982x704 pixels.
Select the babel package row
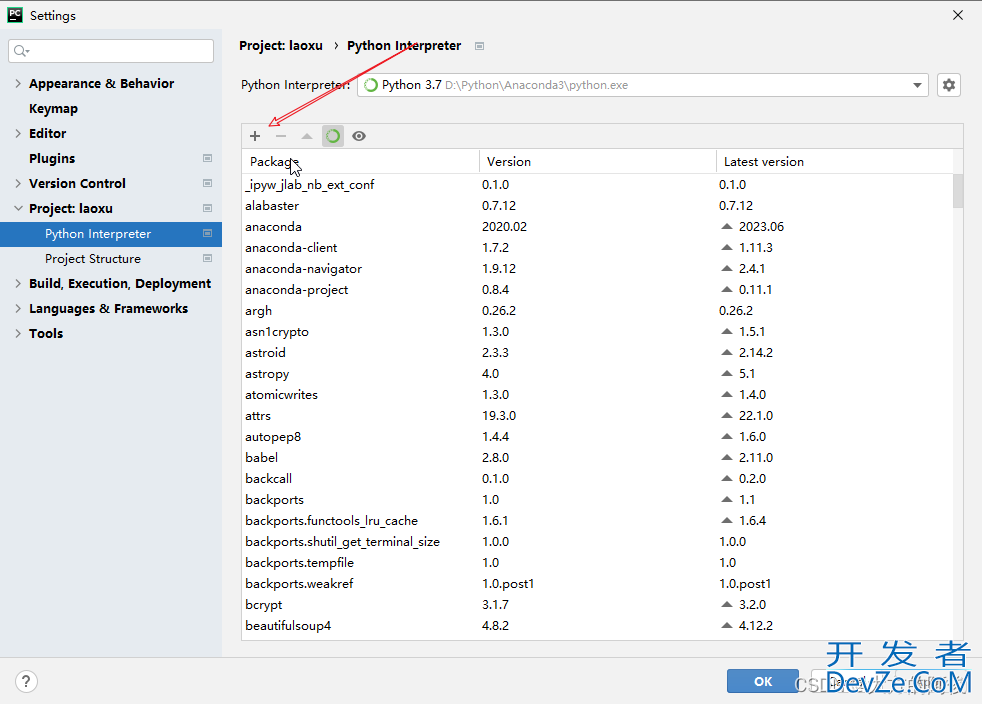597,458
